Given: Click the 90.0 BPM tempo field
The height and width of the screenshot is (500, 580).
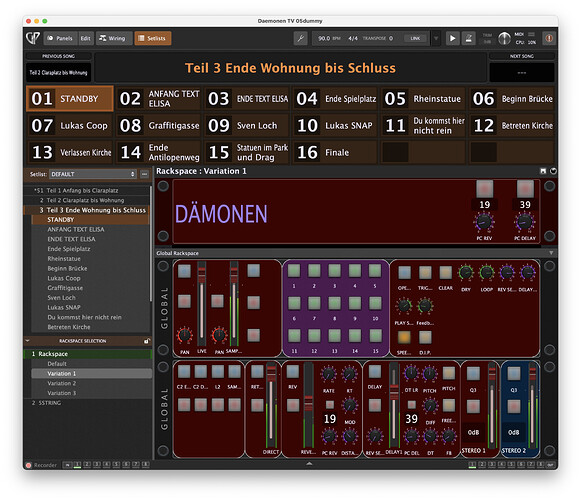Looking at the screenshot, I should click(329, 38).
